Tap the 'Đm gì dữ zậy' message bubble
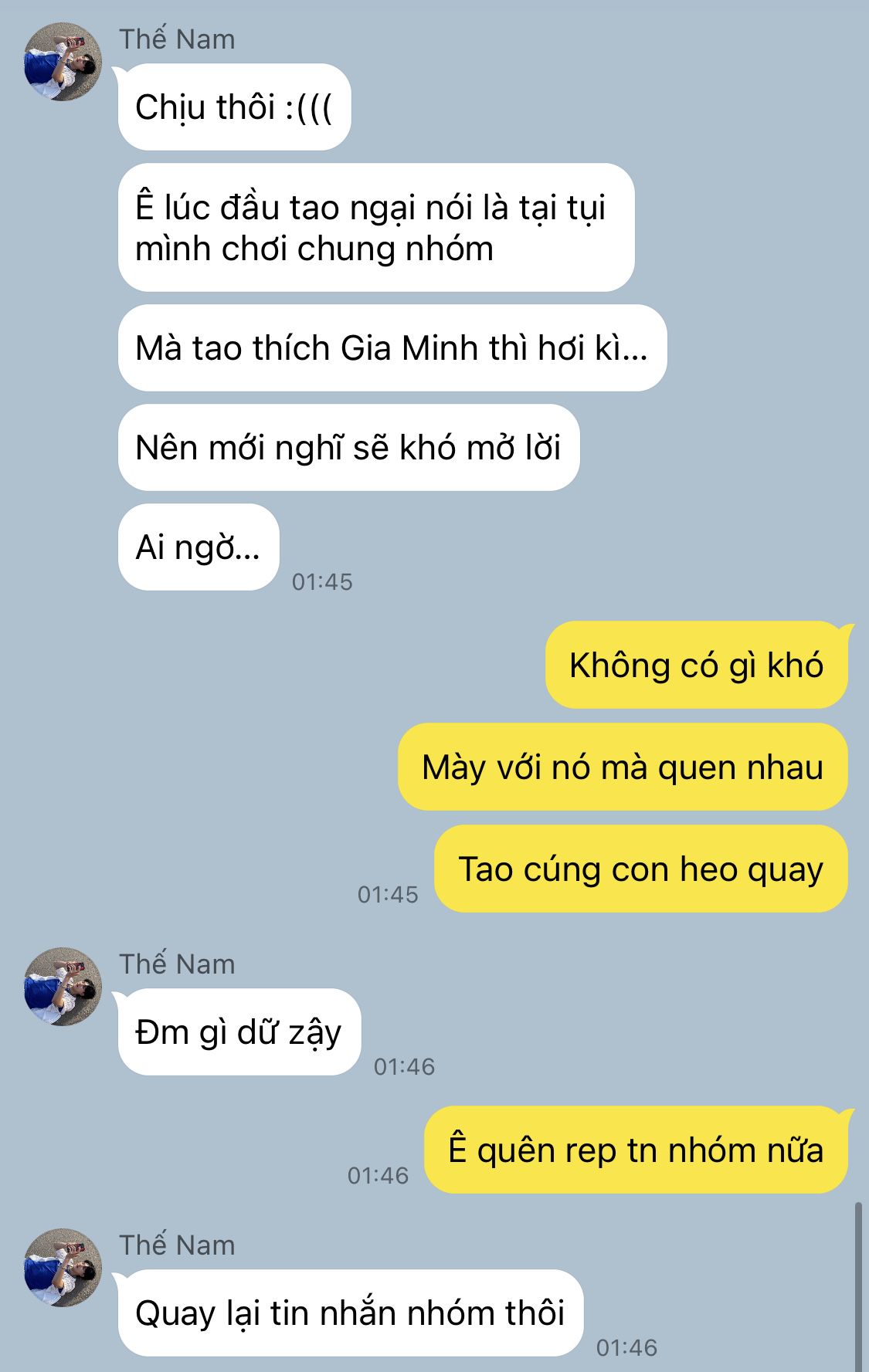The height and width of the screenshot is (1372, 869). pyautogui.click(x=239, y=1032)
